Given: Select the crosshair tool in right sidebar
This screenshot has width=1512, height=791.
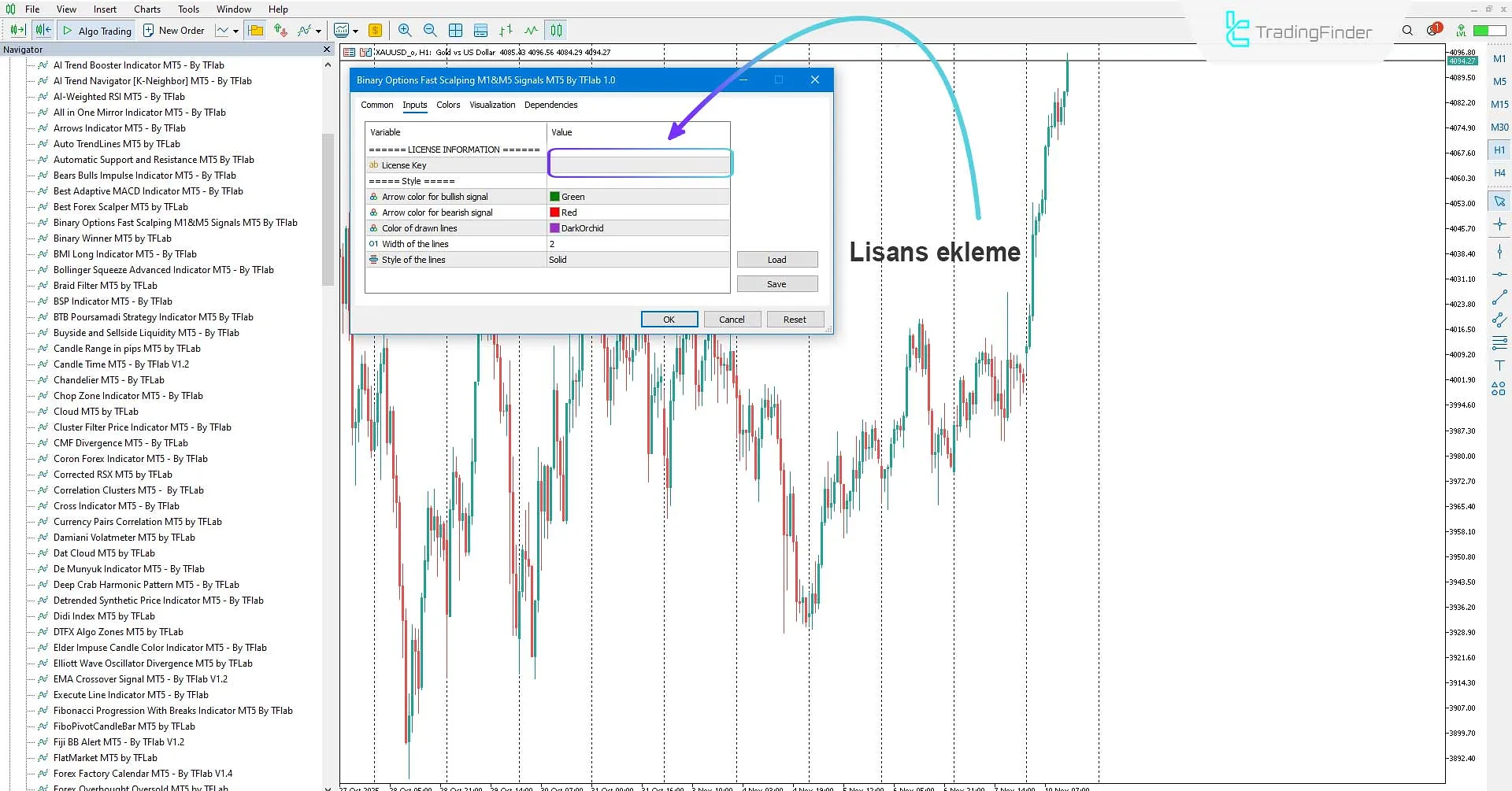Looking at the screenshot, I should (x=1499, y=224).
